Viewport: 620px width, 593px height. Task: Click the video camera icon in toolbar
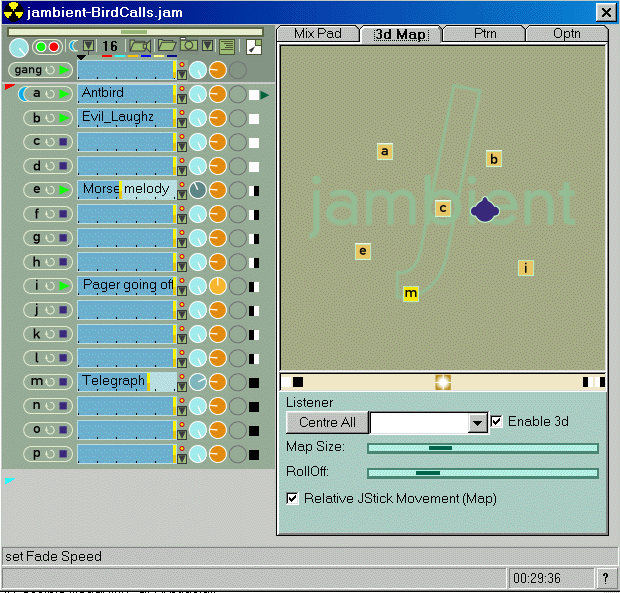point(139,46)
